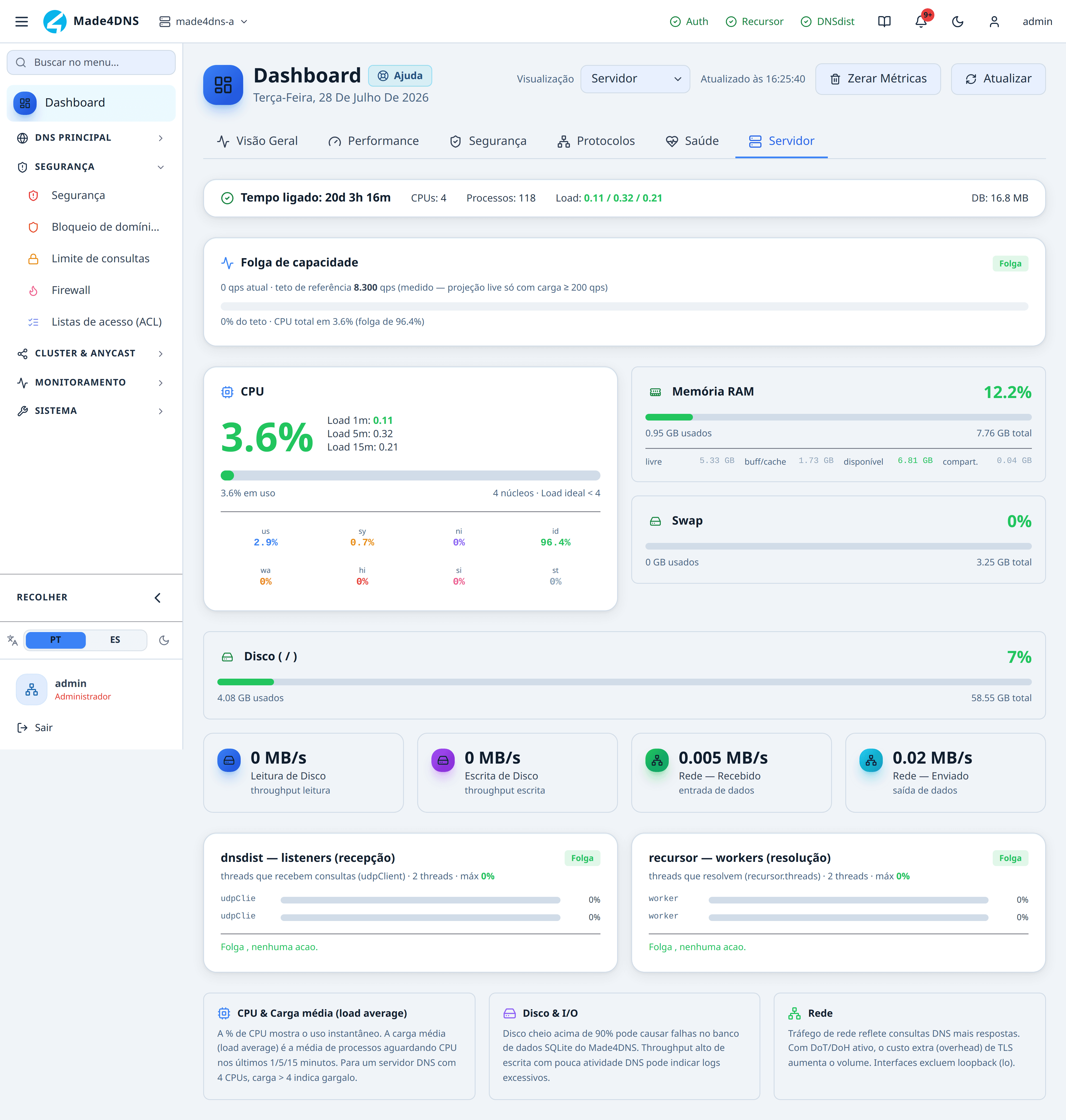Switch to the Performance tab
The width and height of the screenshot is (1066, 1120).
click(x=373, y=141)
